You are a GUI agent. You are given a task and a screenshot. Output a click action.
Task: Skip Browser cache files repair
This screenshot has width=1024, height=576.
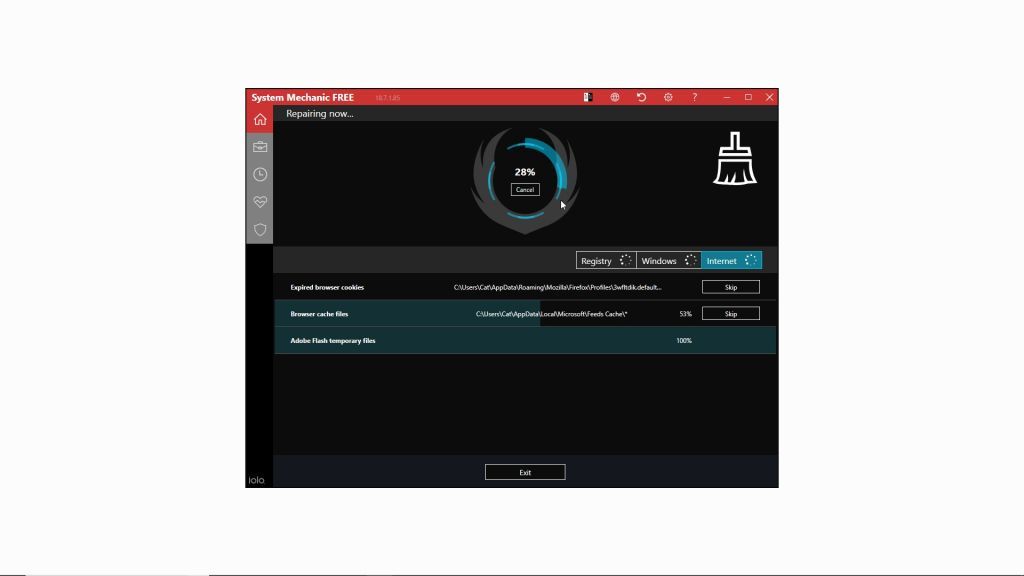coord(731,314)
